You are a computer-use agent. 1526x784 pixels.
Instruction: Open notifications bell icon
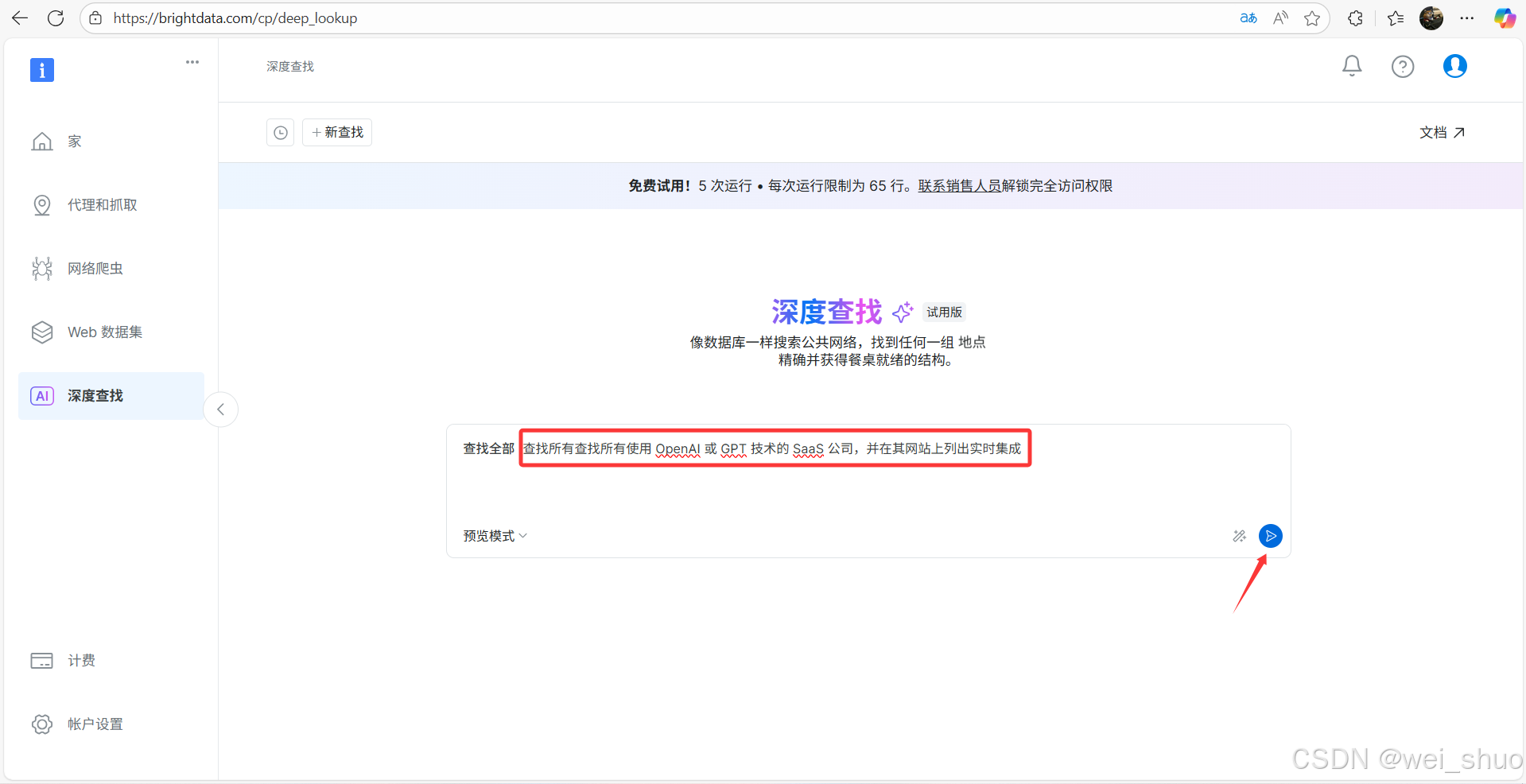point(1352,66)
